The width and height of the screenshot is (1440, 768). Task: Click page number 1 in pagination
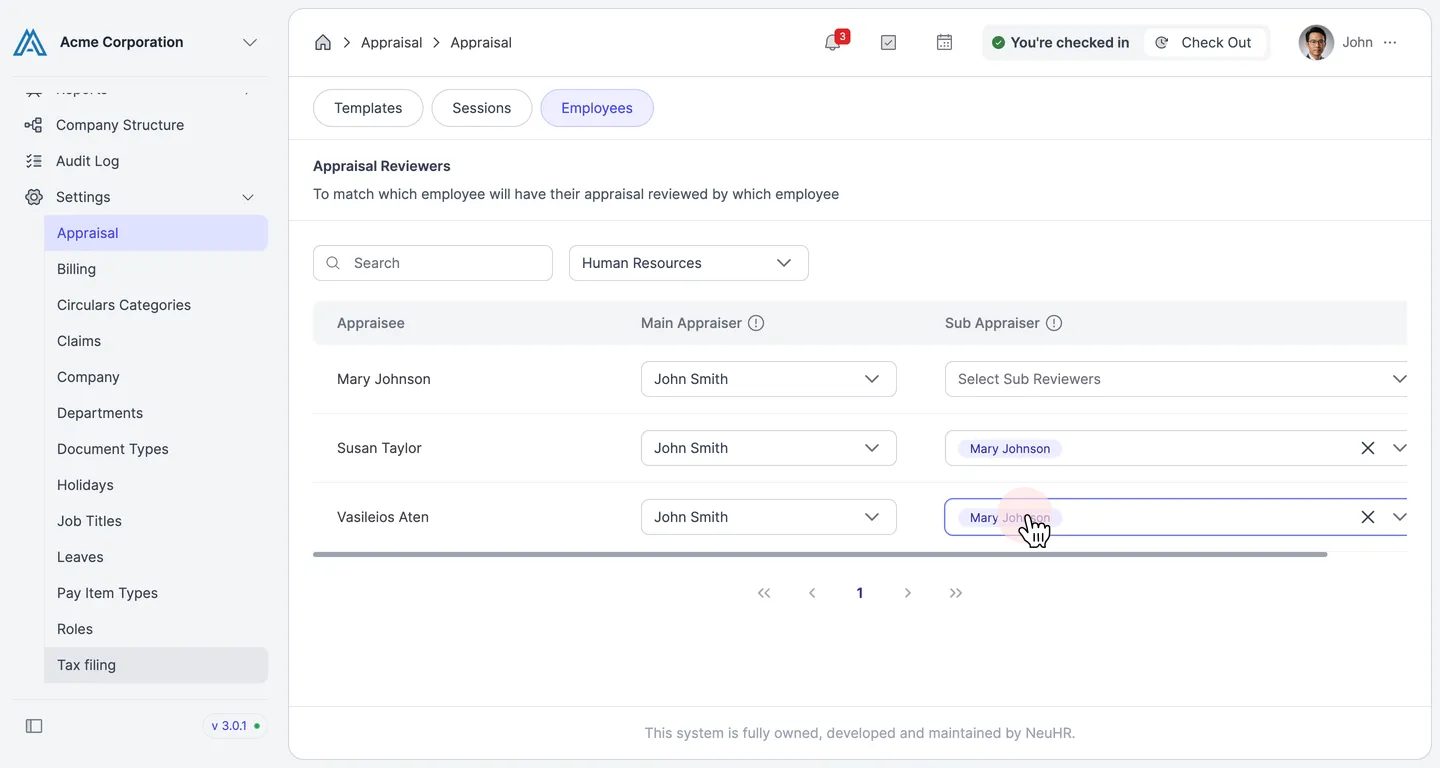coord(859,593)
